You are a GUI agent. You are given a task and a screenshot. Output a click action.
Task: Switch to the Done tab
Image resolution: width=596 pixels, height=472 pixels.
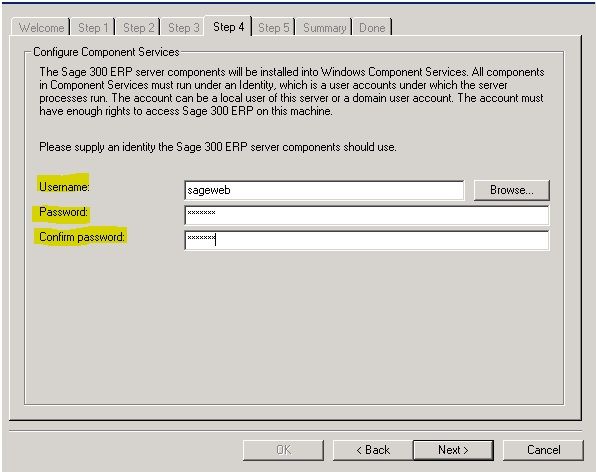click(x=372, y=28)
